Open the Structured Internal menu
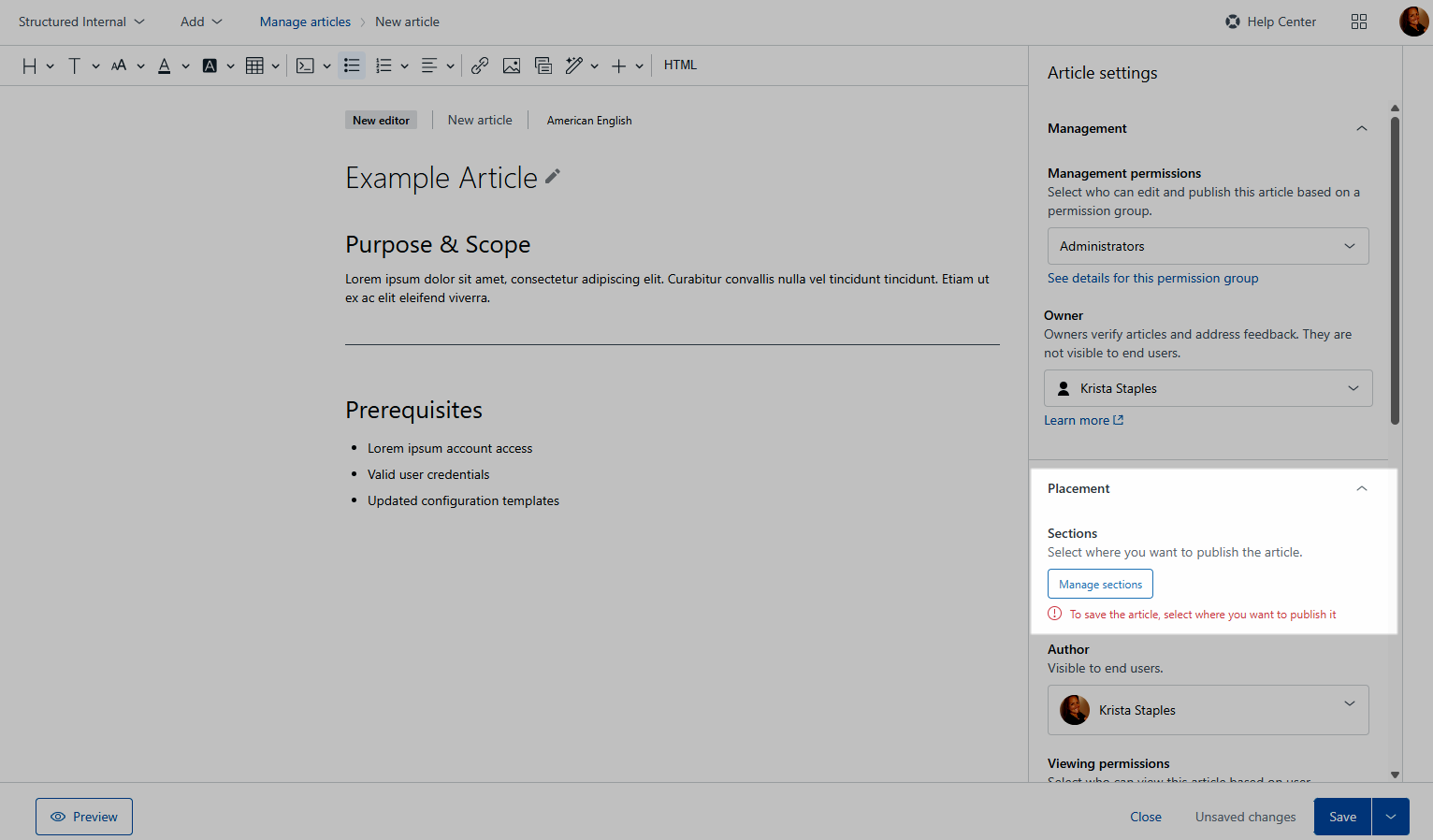 [81, 22]
